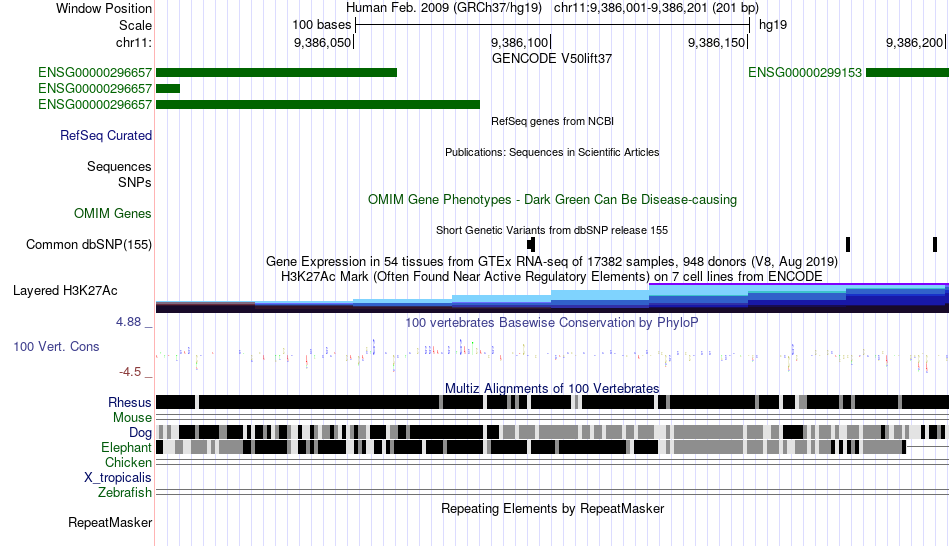Click 100 vertebrates Basewise Conservation by PhyloP title
This screenshot has width=950, height=546.
[552, 322]
